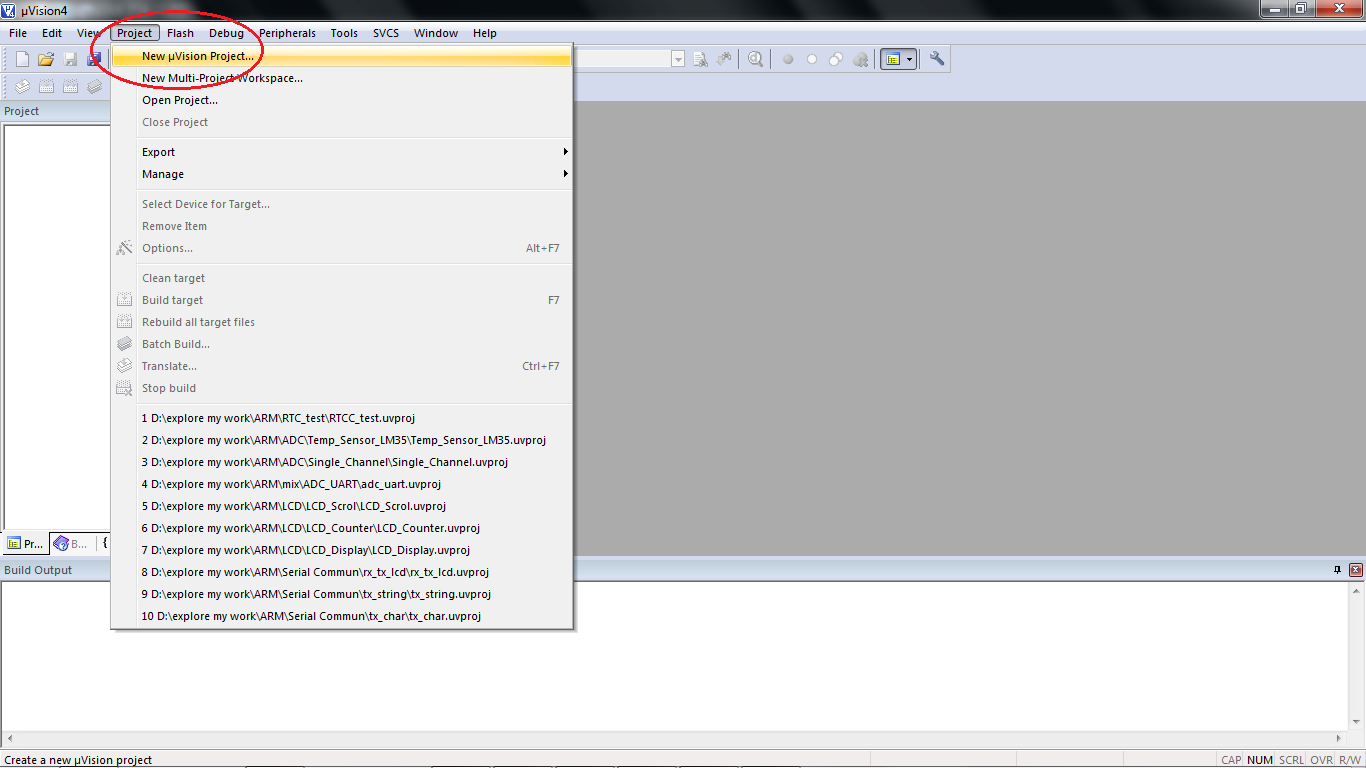1366x768 pixels.
Task: Click the Open file folder icon
Action: point(46,59)
